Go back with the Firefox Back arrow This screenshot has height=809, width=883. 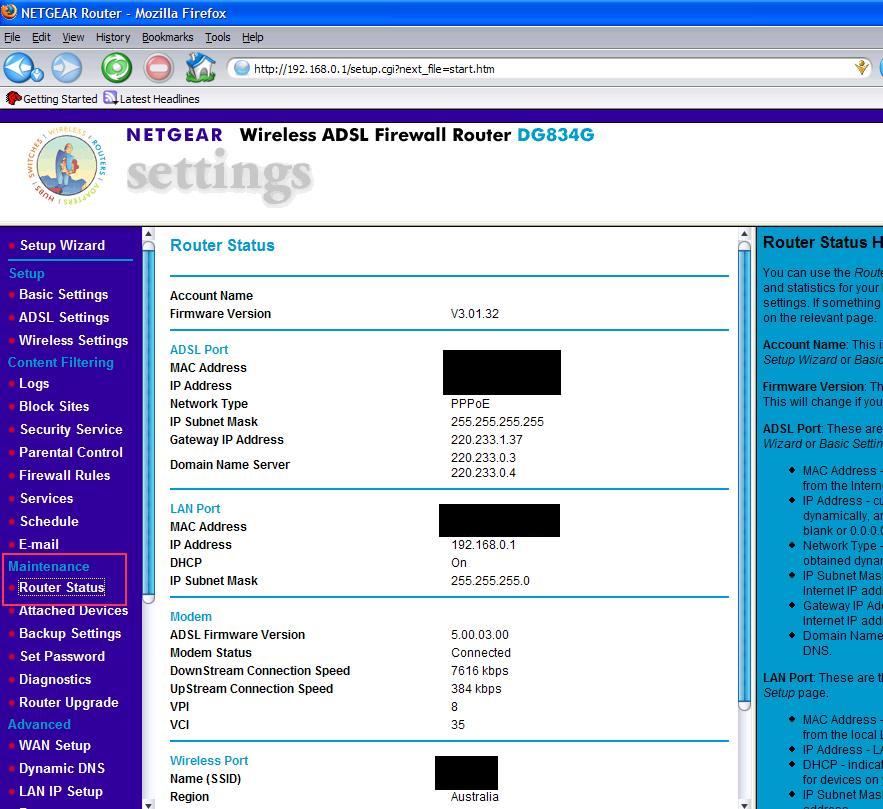(x=18, y=68)
